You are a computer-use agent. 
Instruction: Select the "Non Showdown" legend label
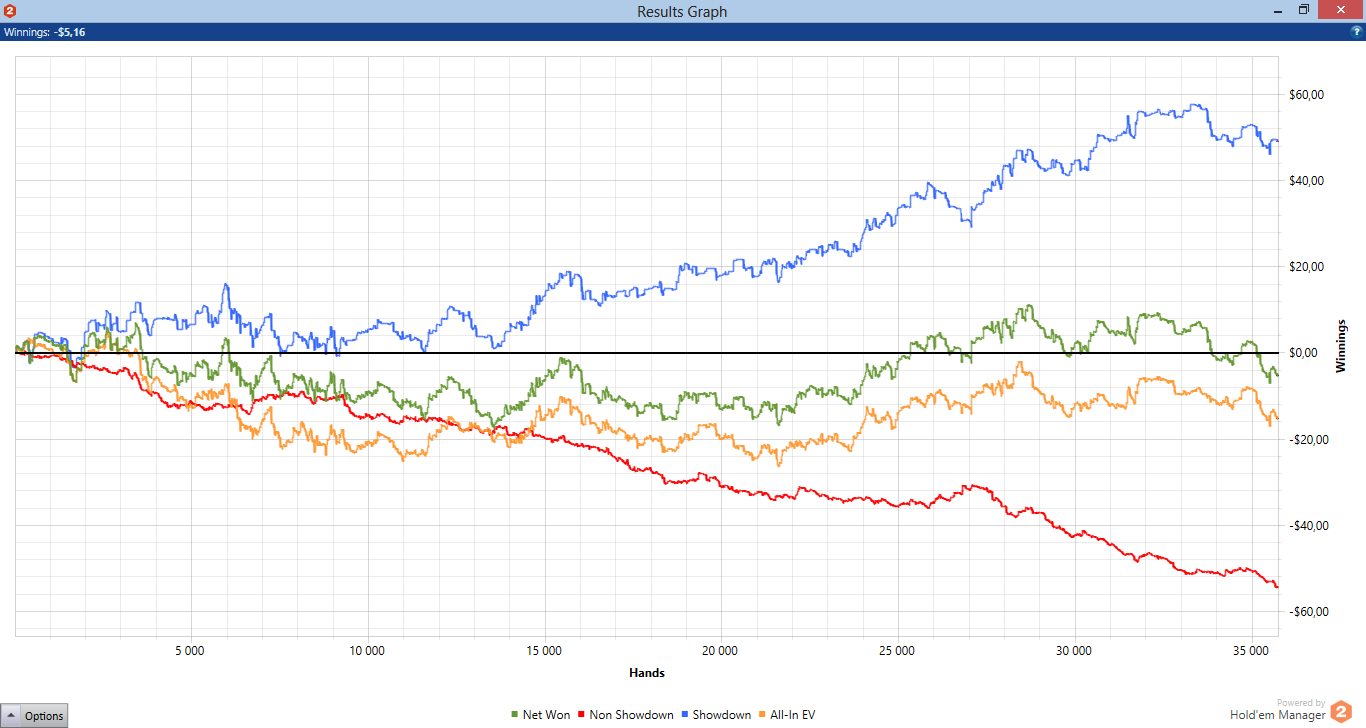click(632, 715)
